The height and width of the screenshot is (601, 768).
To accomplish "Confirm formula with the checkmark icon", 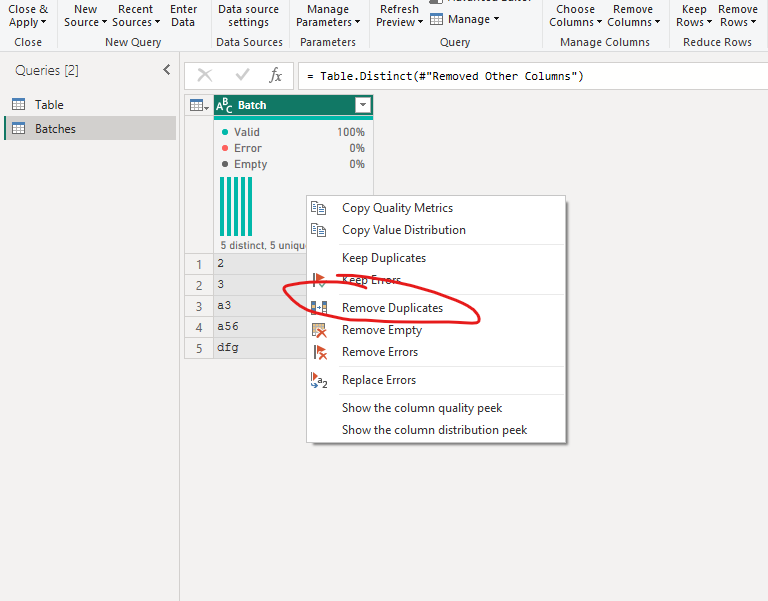I will click(242, 75).
